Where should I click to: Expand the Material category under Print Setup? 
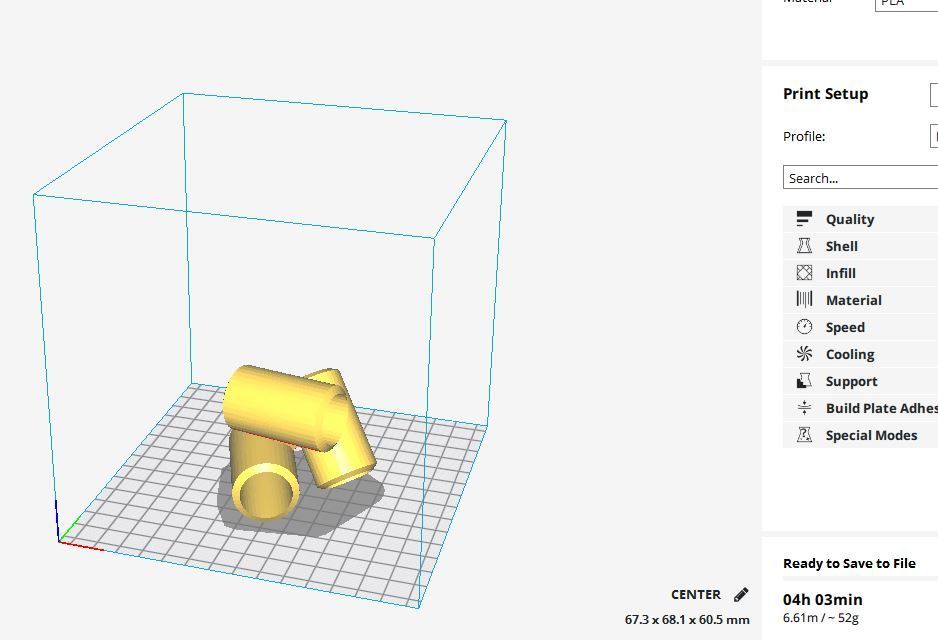pos(853,300)
